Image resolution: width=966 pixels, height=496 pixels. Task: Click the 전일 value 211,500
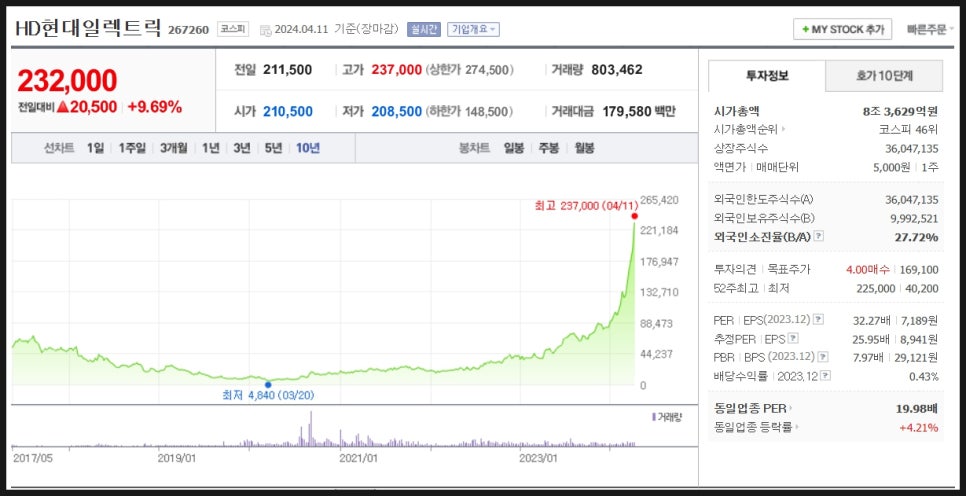tap(287, 70)
